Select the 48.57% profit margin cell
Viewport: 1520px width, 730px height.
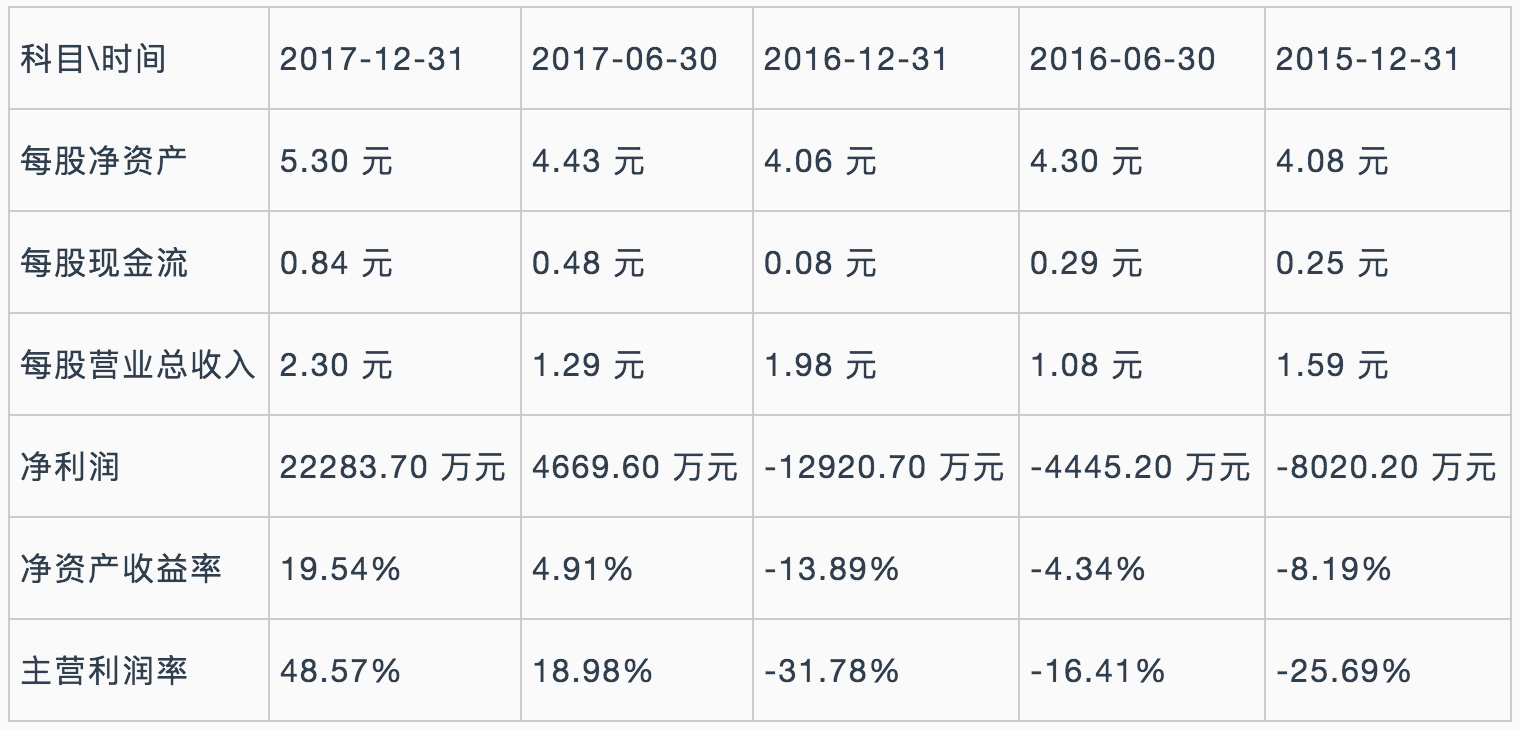tap(340, 670)
